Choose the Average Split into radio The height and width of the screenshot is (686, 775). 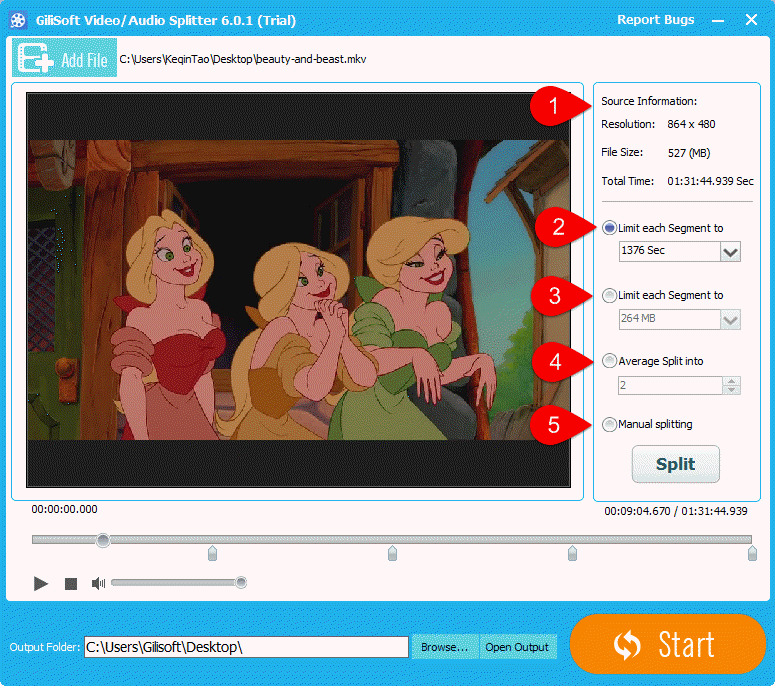[x=609, y=361]
